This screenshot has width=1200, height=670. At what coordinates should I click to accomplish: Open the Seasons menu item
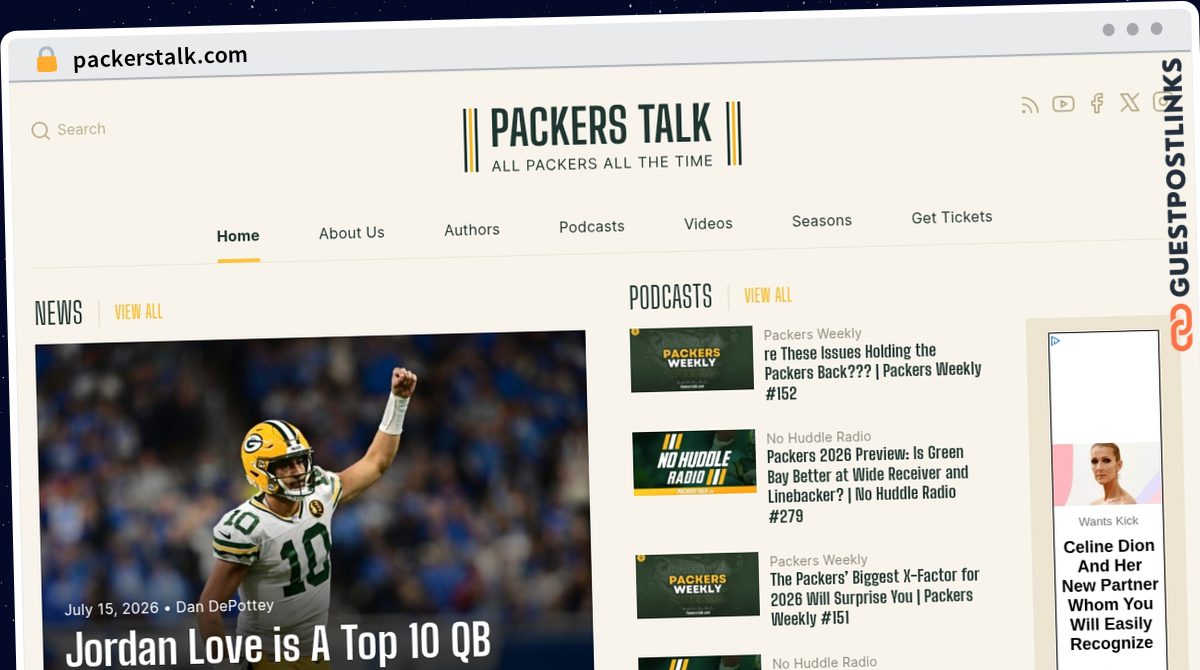click(x=822, y=221)
